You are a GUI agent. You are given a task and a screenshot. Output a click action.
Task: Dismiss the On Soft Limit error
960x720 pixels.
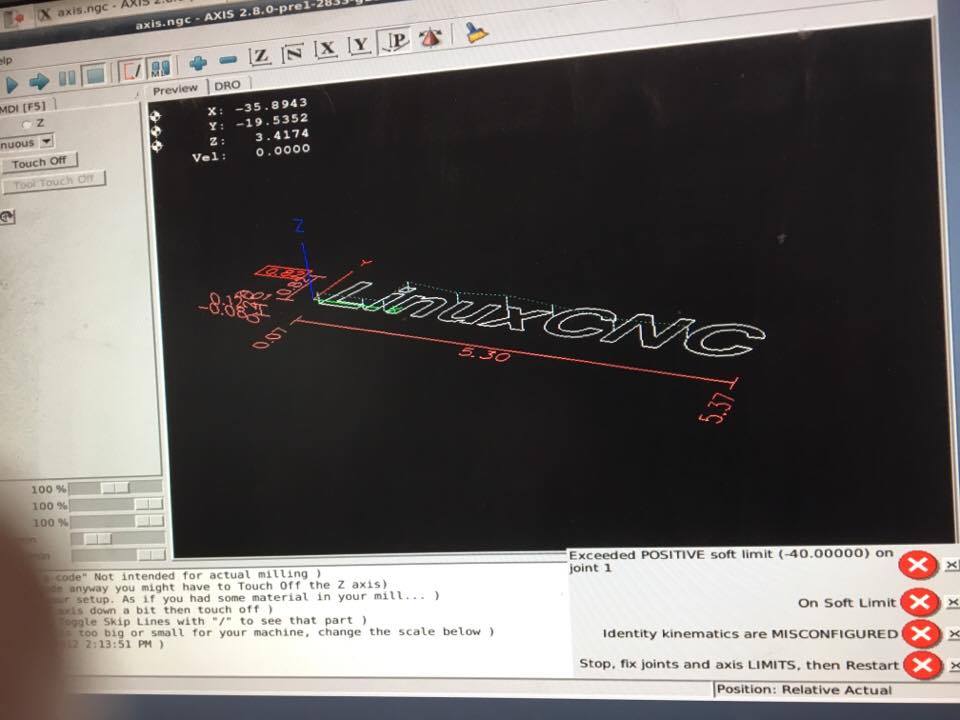[920, 601]
